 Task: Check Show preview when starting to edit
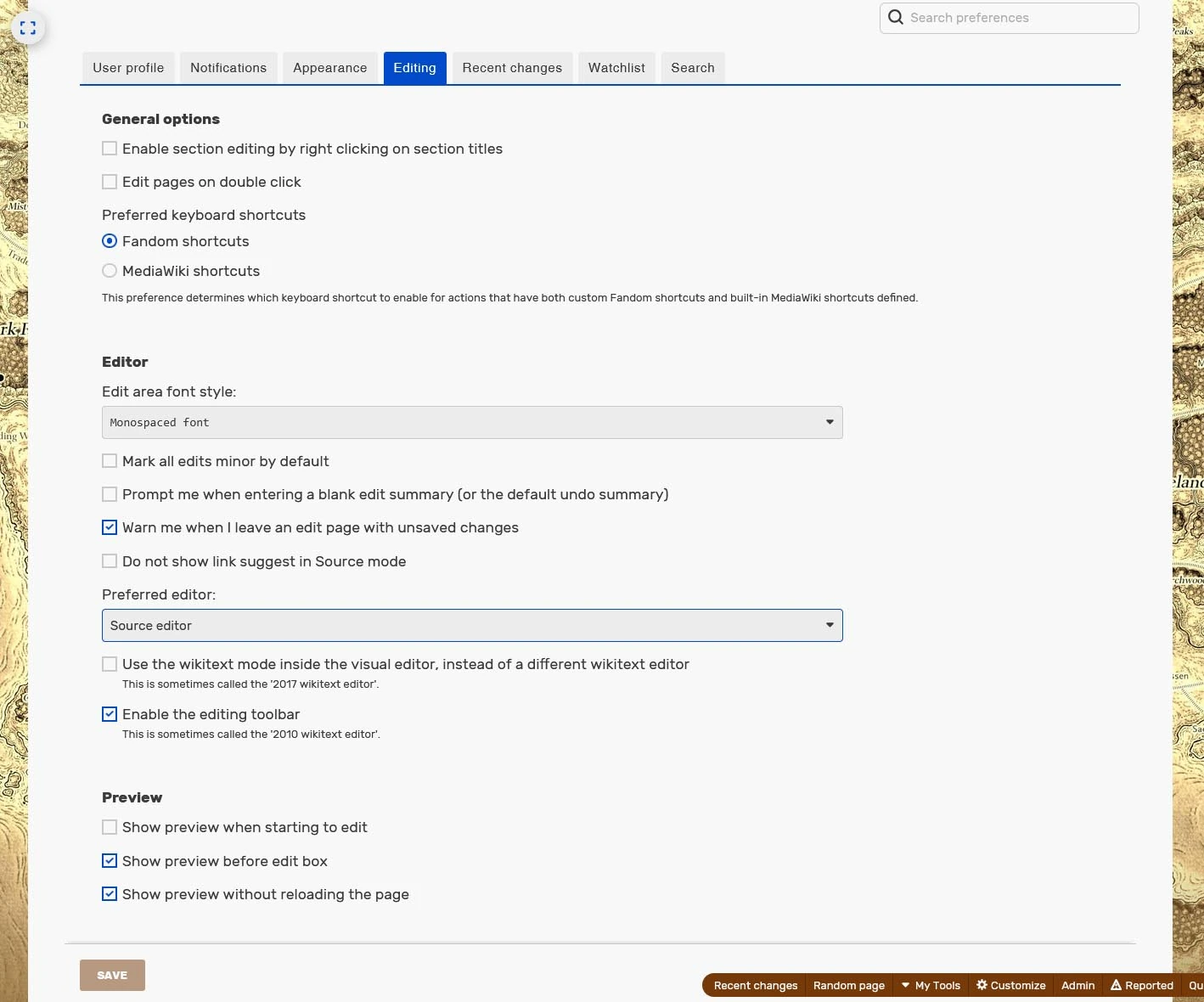[x=110, y=827]
